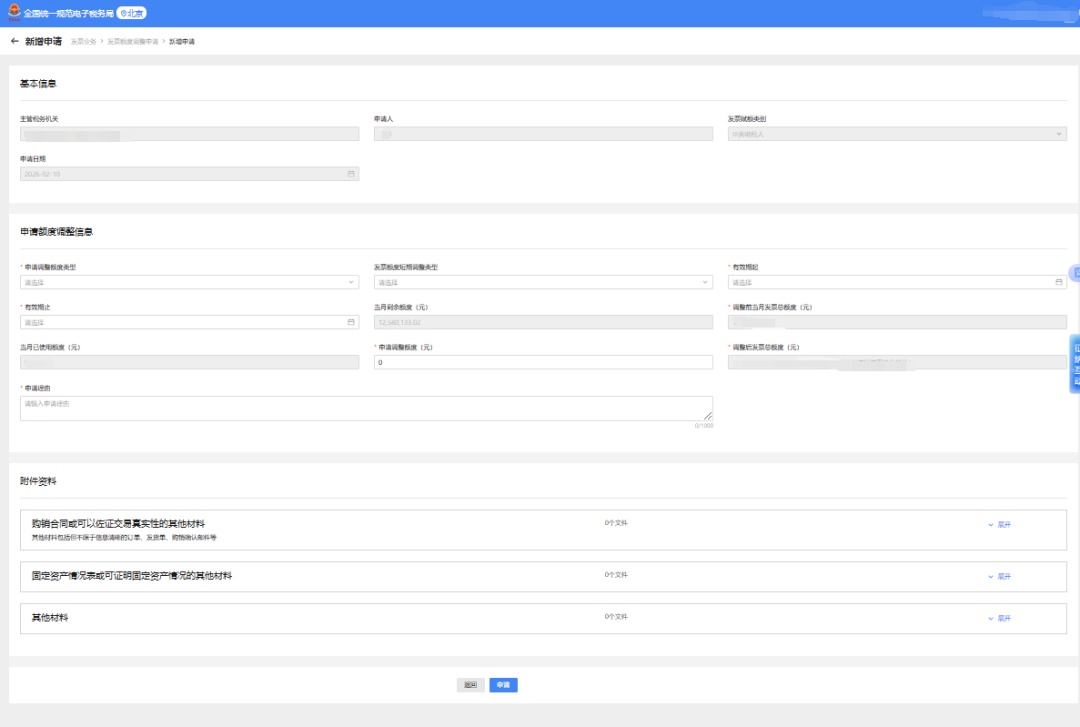Click the back arrow beside 新增申请
Viewport: 1080px width, 727px height.
[14, 41]
